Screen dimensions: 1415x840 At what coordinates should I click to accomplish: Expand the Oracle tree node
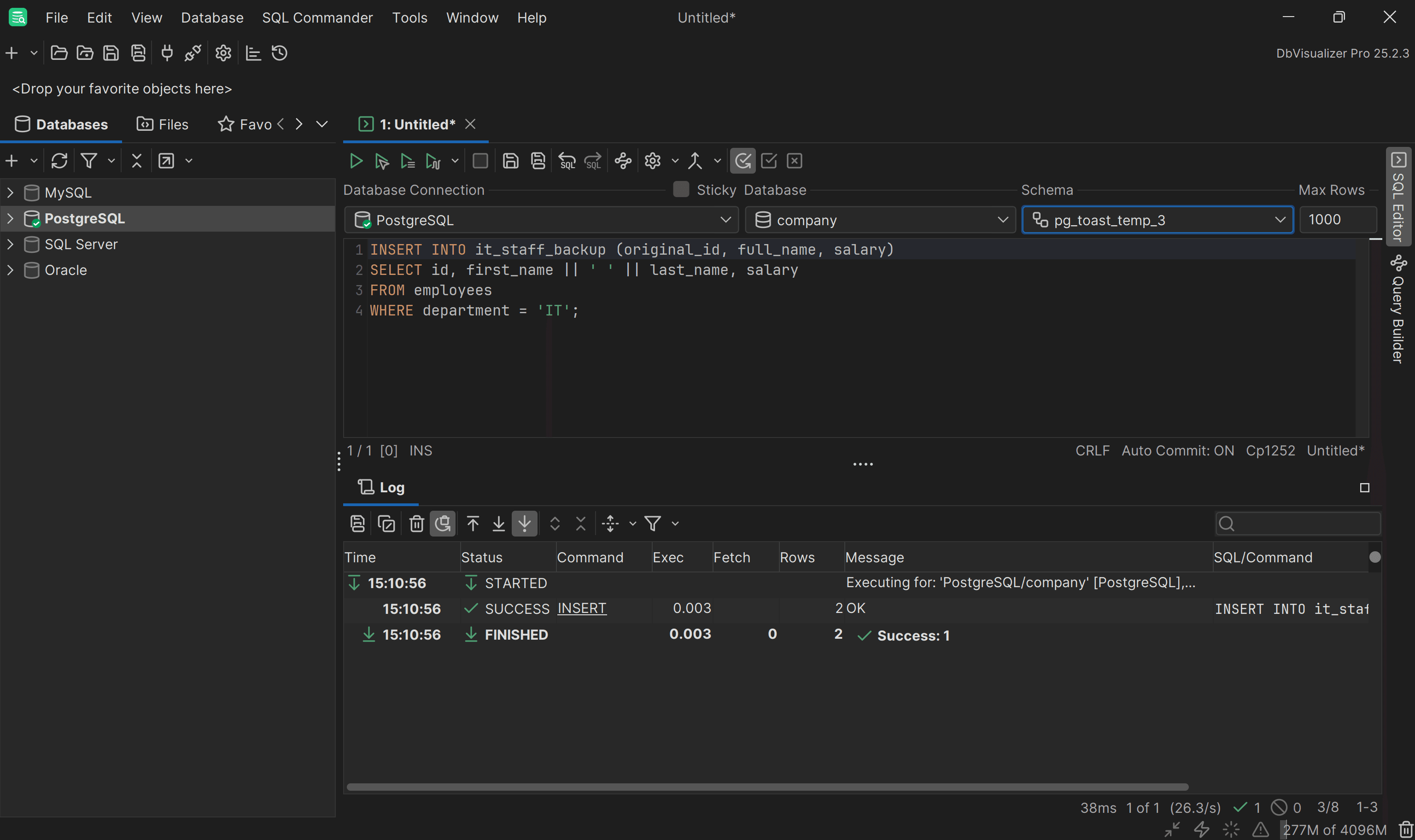[x=10, y=271]
